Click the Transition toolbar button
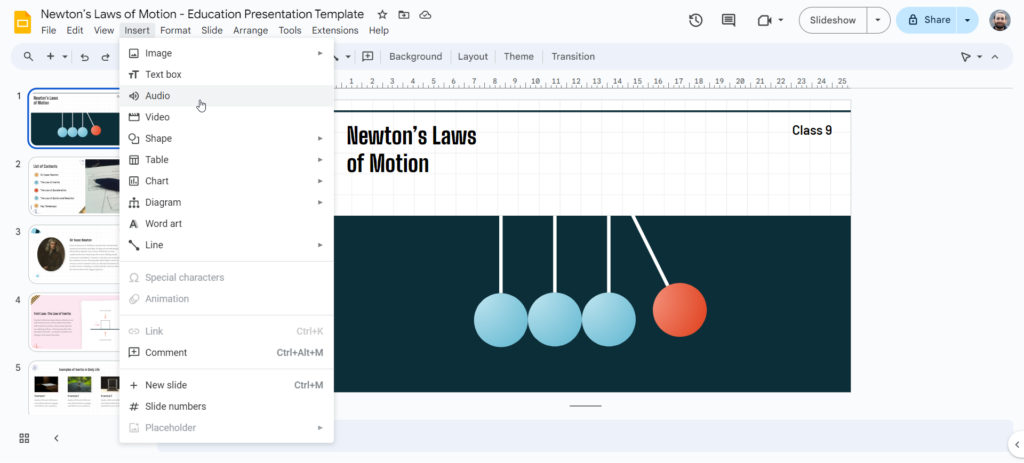Image resolution: width=1024 pixels, height=463 pixels. tap(573, 57)
